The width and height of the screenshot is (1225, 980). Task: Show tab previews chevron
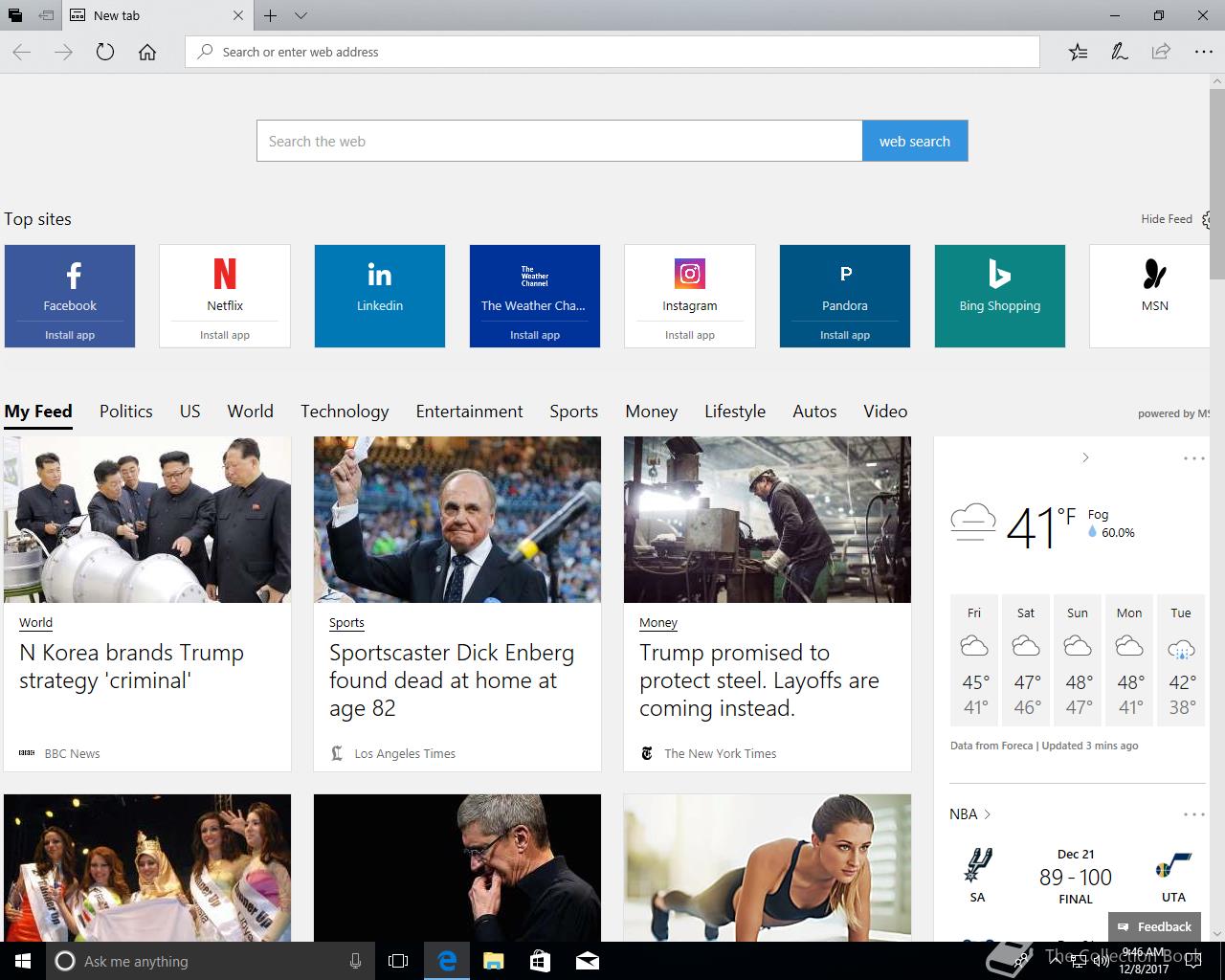pos(301,15)
